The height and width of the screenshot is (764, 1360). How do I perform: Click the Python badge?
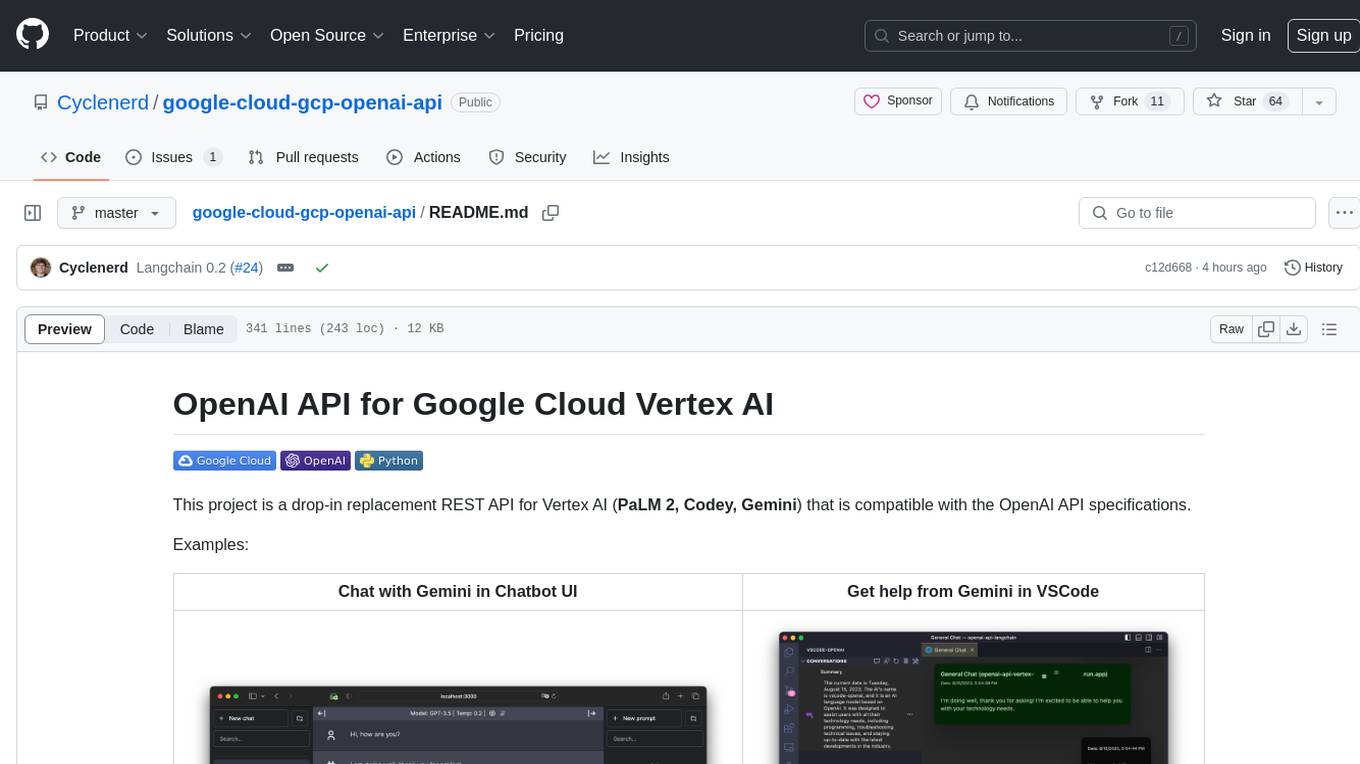pyautogui.click(x=389, y=461)
